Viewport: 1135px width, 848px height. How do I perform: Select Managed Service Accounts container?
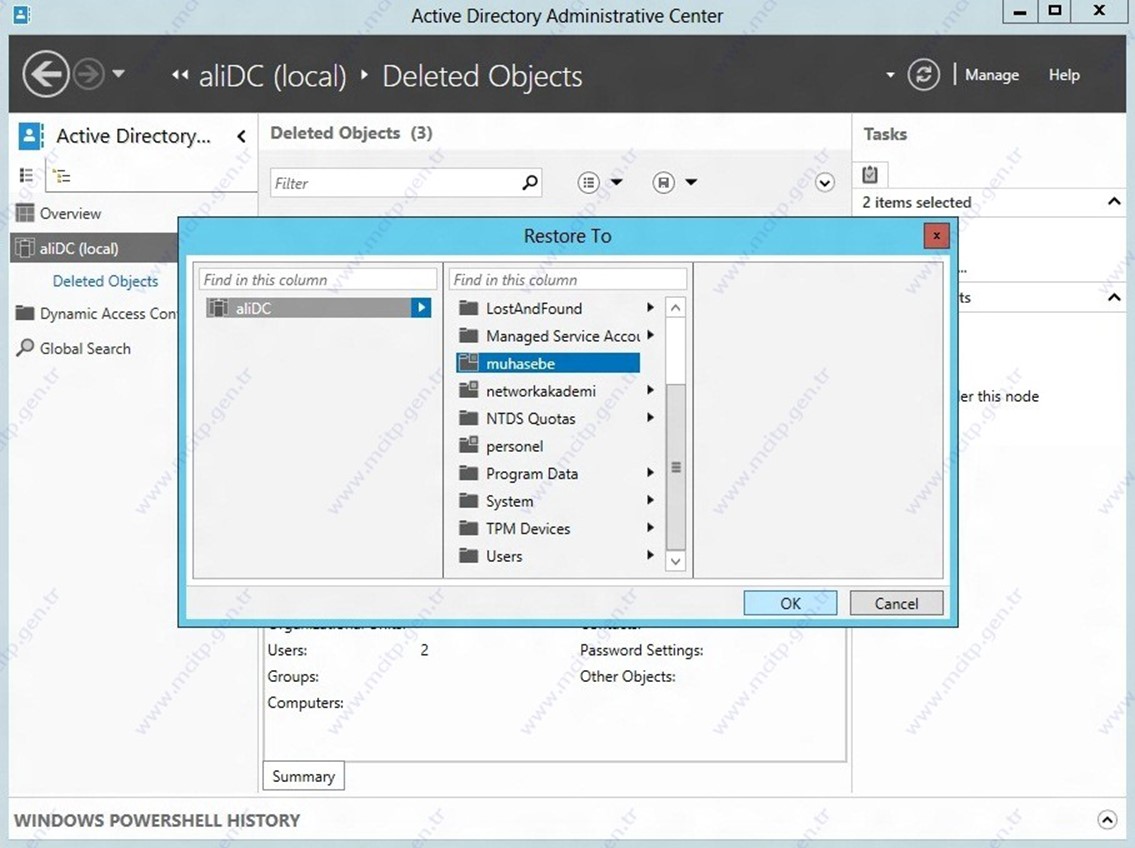[548, 336]
